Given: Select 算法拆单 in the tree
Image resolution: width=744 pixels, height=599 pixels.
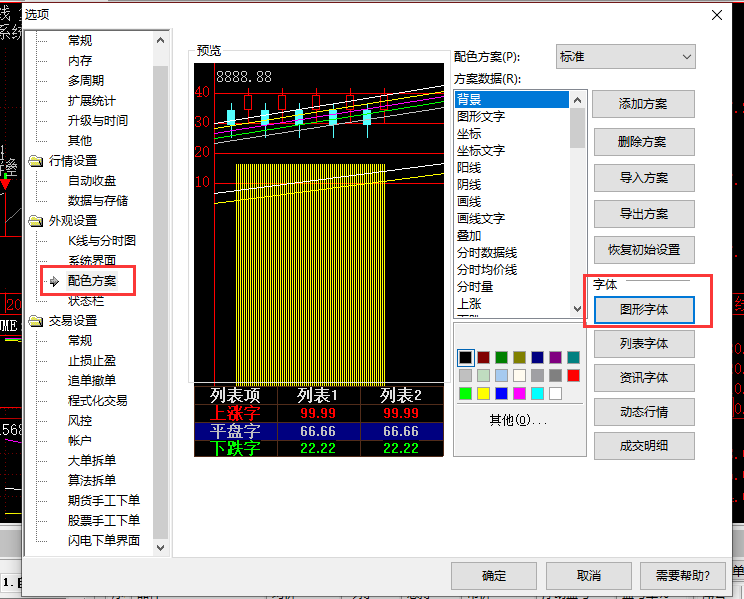Looking at the screenshot, I should click(x=92, y=480).
